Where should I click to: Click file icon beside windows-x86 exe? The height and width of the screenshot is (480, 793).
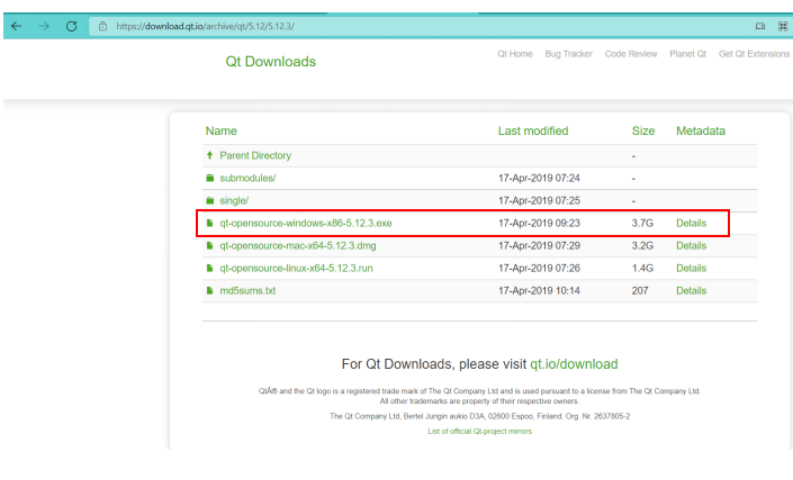209,223
